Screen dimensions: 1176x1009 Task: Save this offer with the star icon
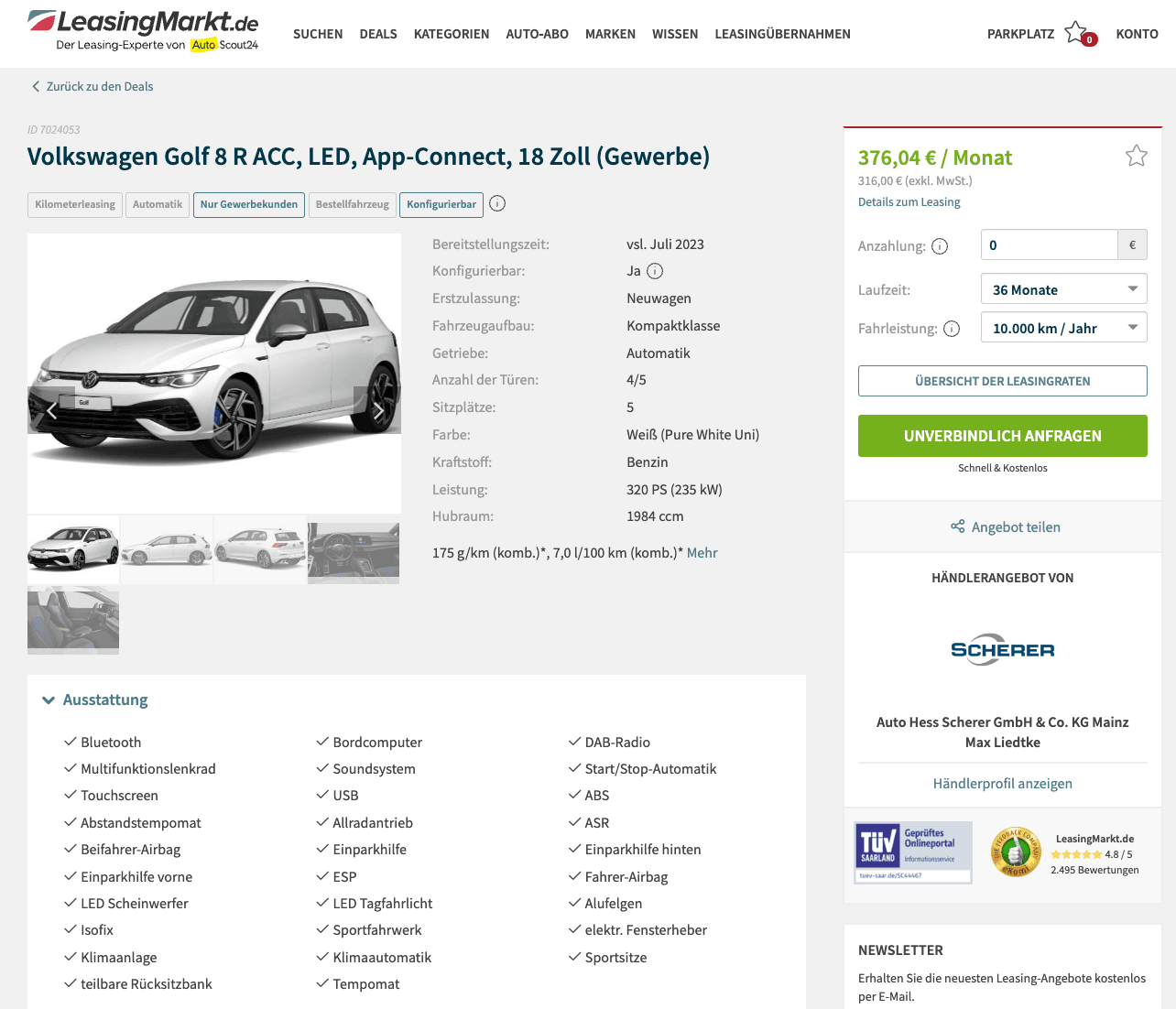[1136, 156]
